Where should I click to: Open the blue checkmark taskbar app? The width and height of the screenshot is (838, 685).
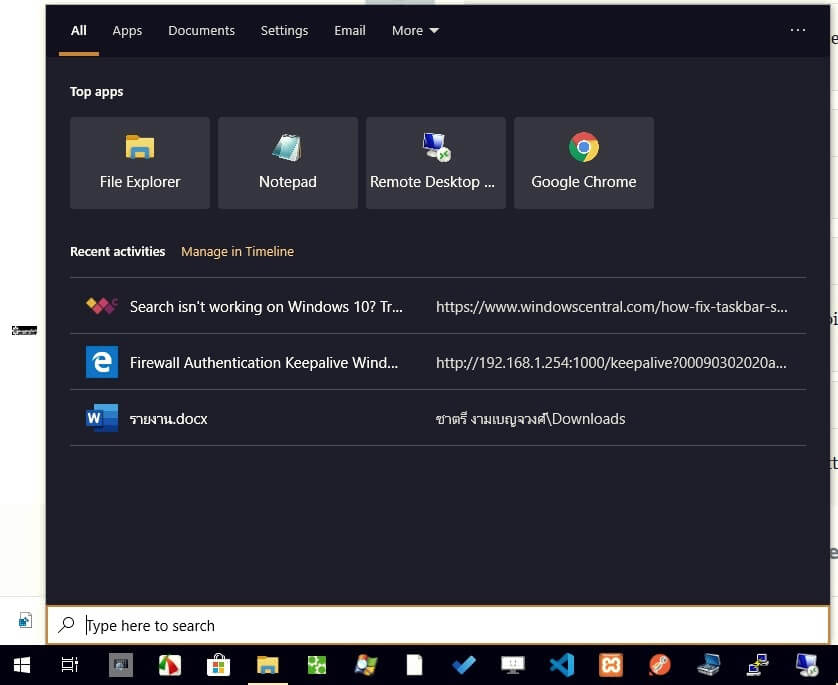(x=463, y=665)
